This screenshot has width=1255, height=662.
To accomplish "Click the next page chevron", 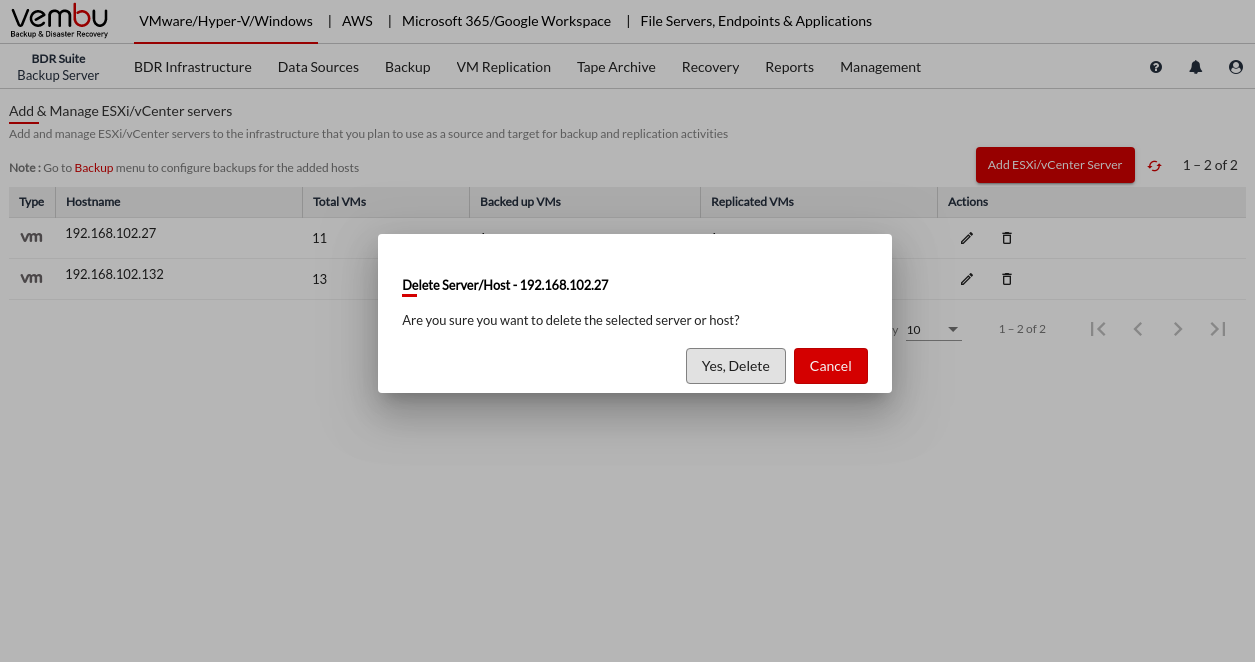I will tap(1178, 329).
